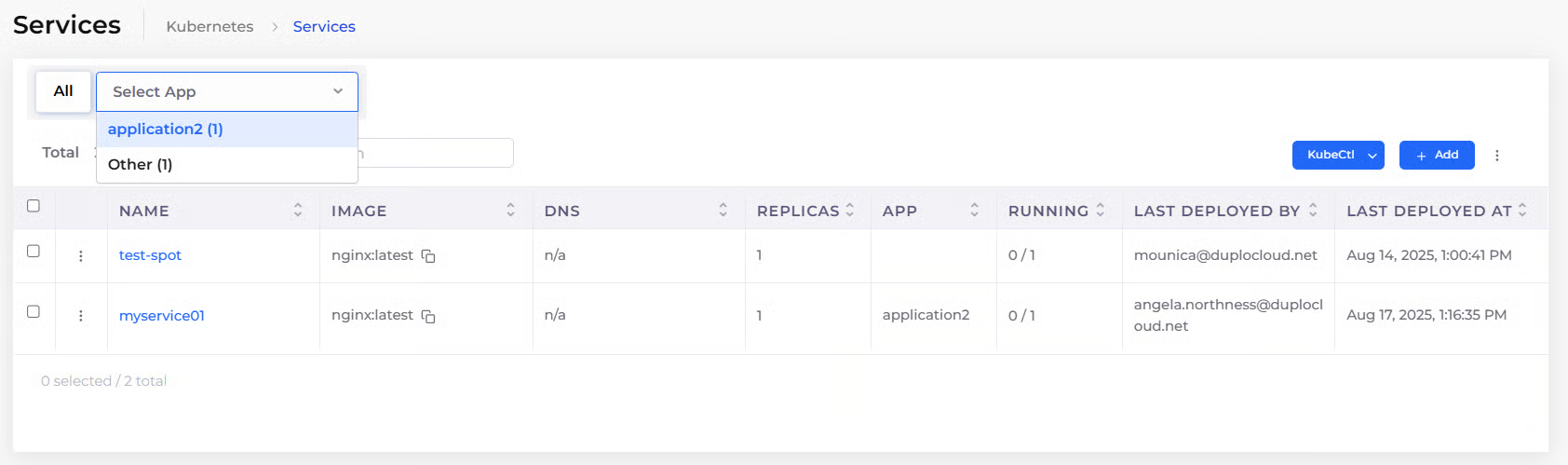Click the Add service button

pos(1436,156)
